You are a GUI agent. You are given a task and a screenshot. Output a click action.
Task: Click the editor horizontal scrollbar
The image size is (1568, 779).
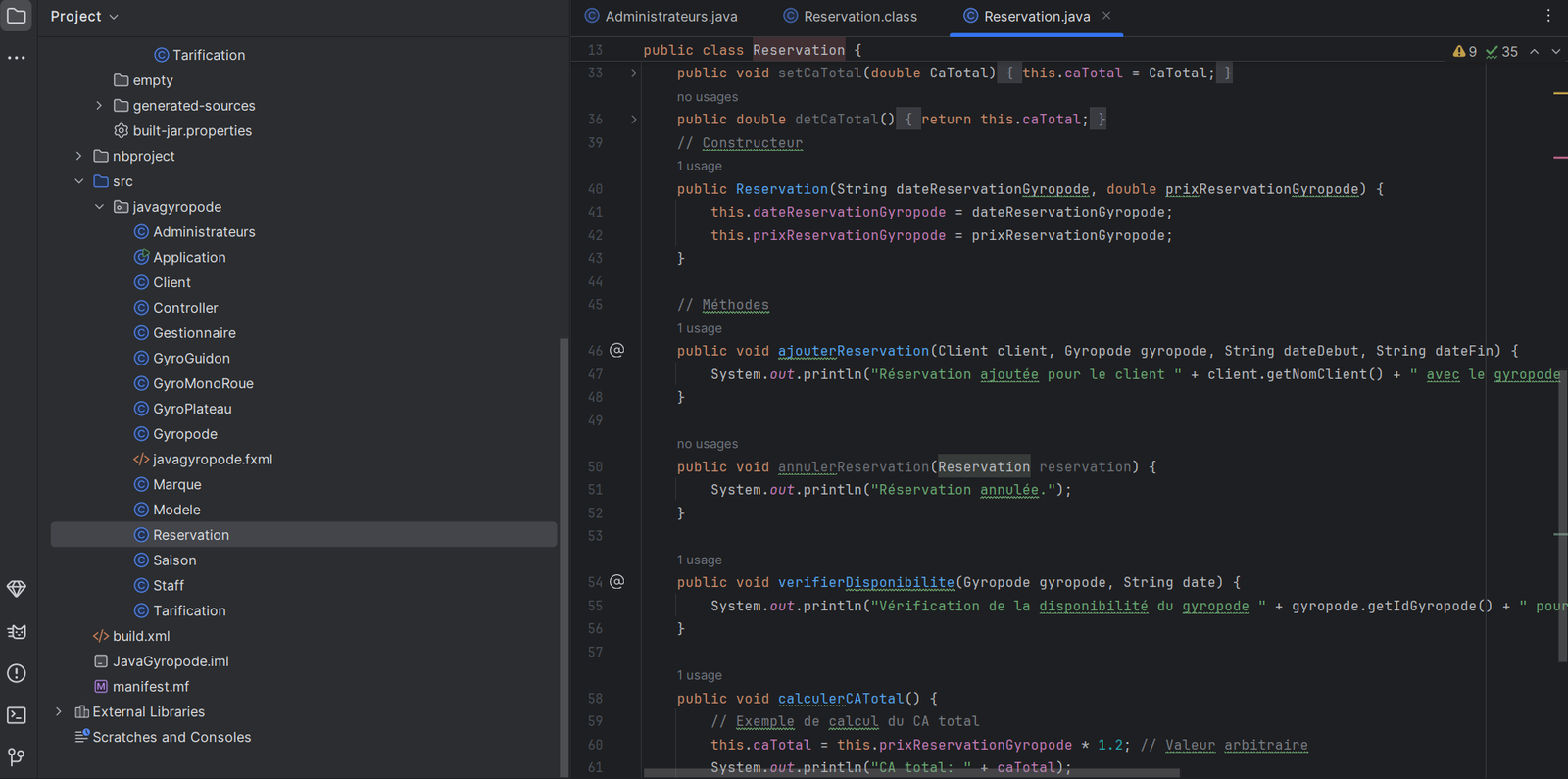[911, 773]
